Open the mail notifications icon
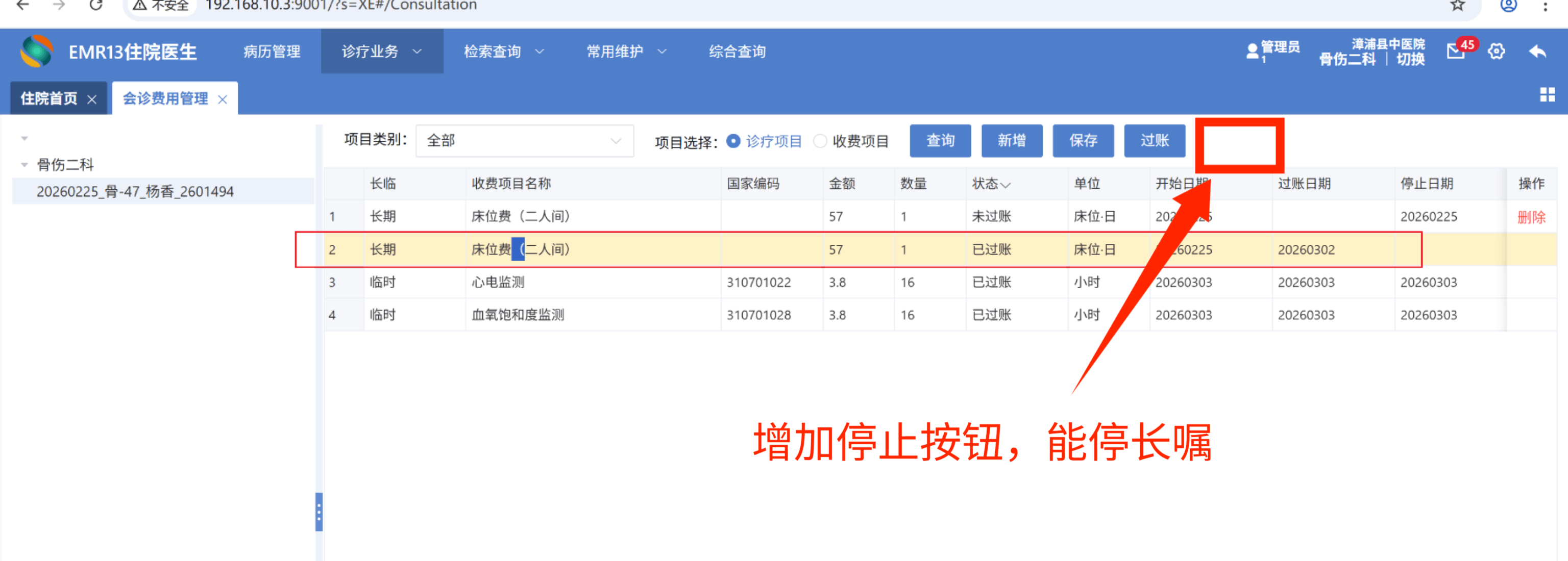Screen dimensions: 1568x561 tap(1455, 52)
